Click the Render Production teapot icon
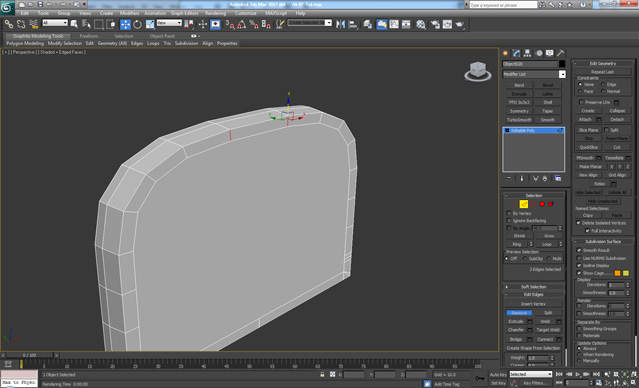 (460, 24)
